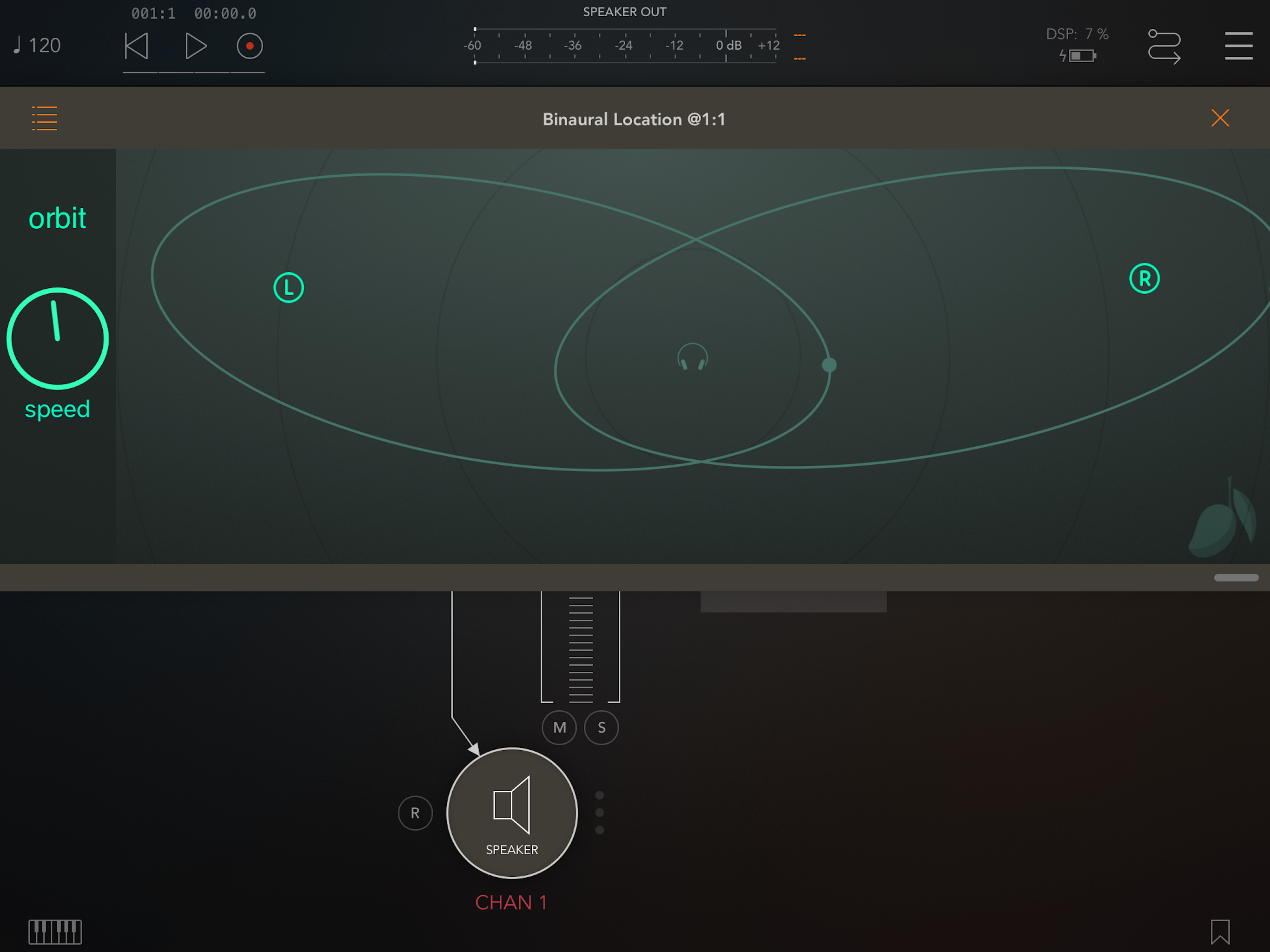Viewport: 1270px width, 952px height.
Task: Click the rewind to start button
Action: pos(137,46)
